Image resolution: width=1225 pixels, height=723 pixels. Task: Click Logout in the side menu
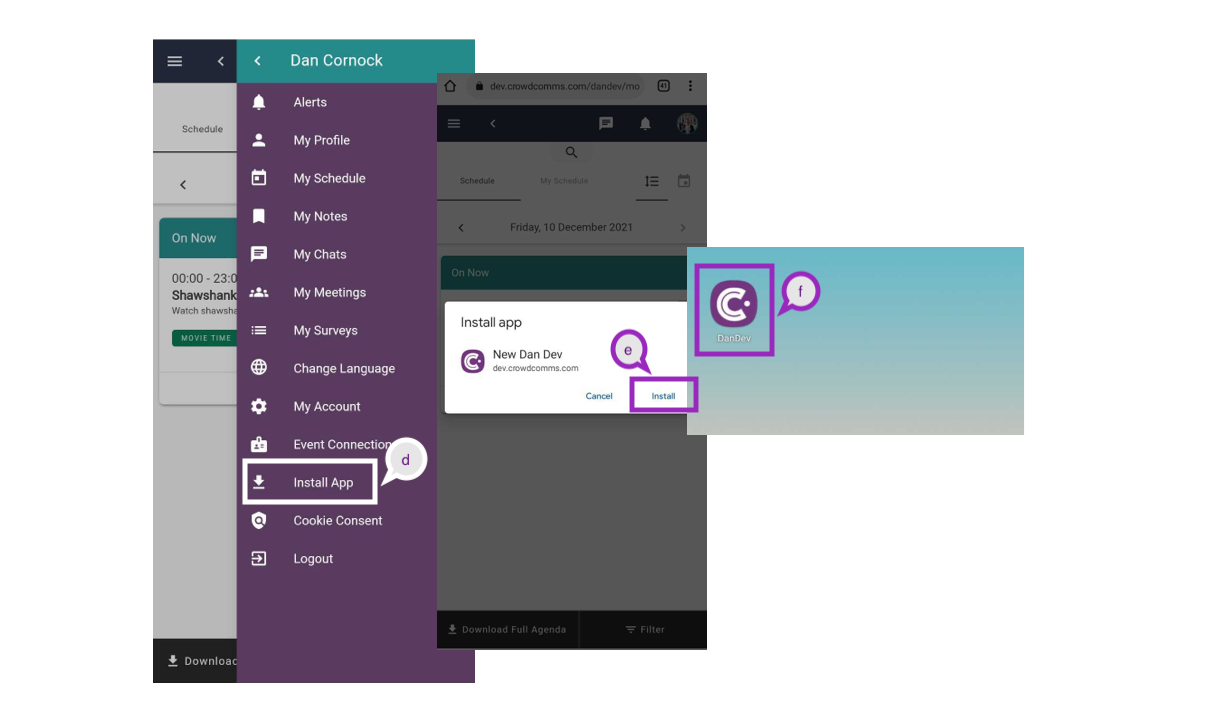click(313, 558)
